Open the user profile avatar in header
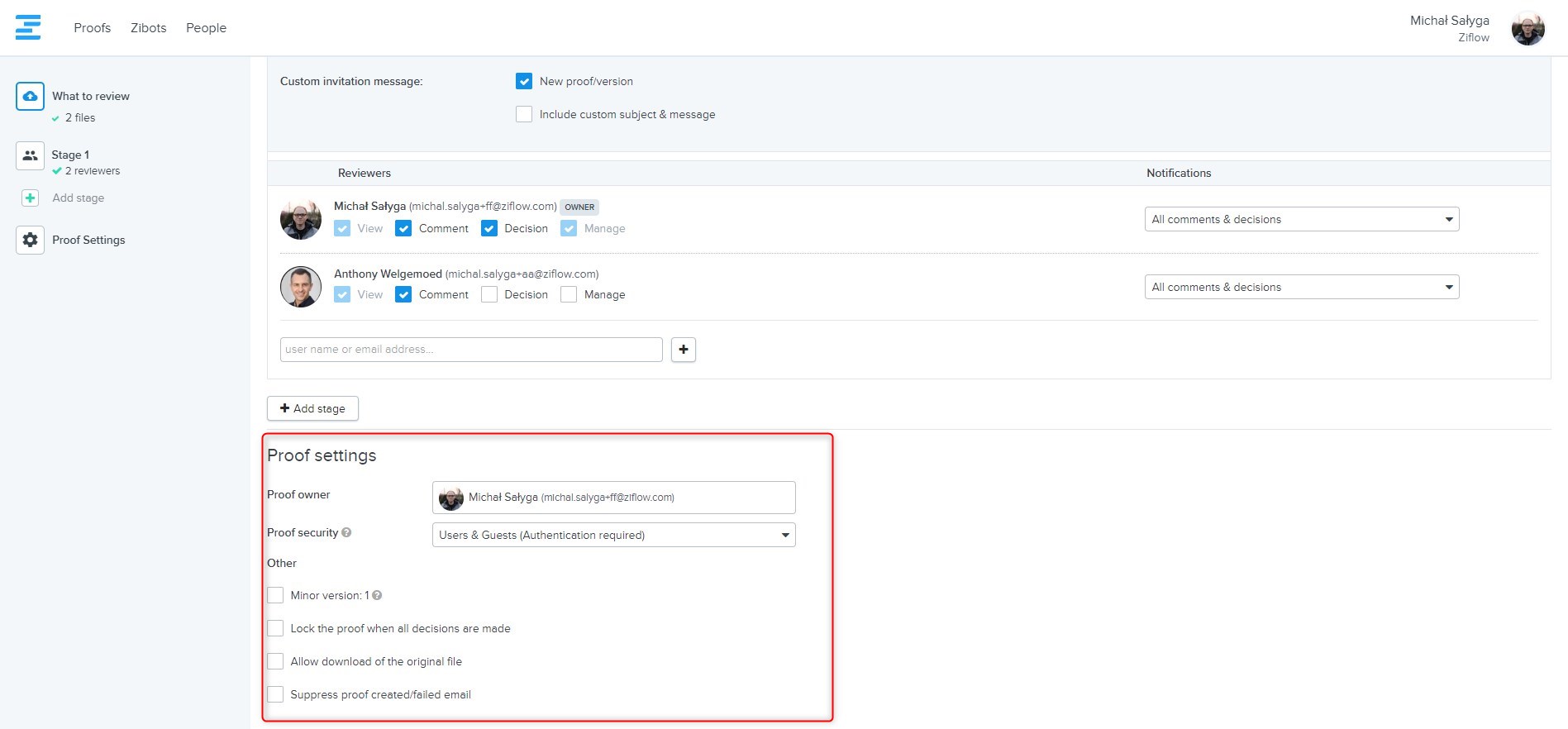The height and width of the screenshot is (729, 1568). (1527, 29)
